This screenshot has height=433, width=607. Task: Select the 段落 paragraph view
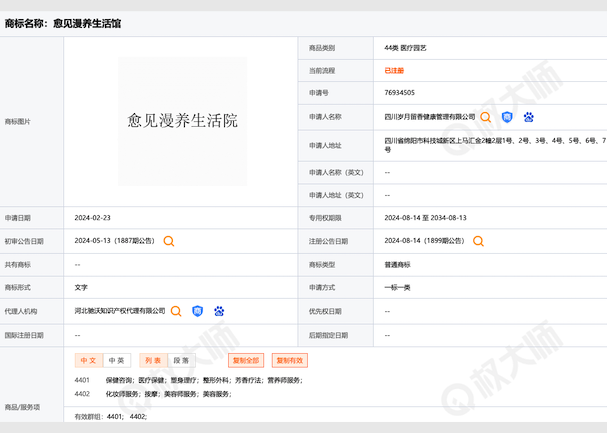181,360
